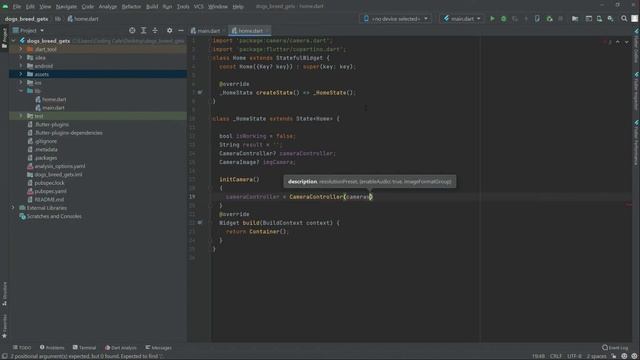Expand the android folder
640x360 pixels.
(21, 66)
